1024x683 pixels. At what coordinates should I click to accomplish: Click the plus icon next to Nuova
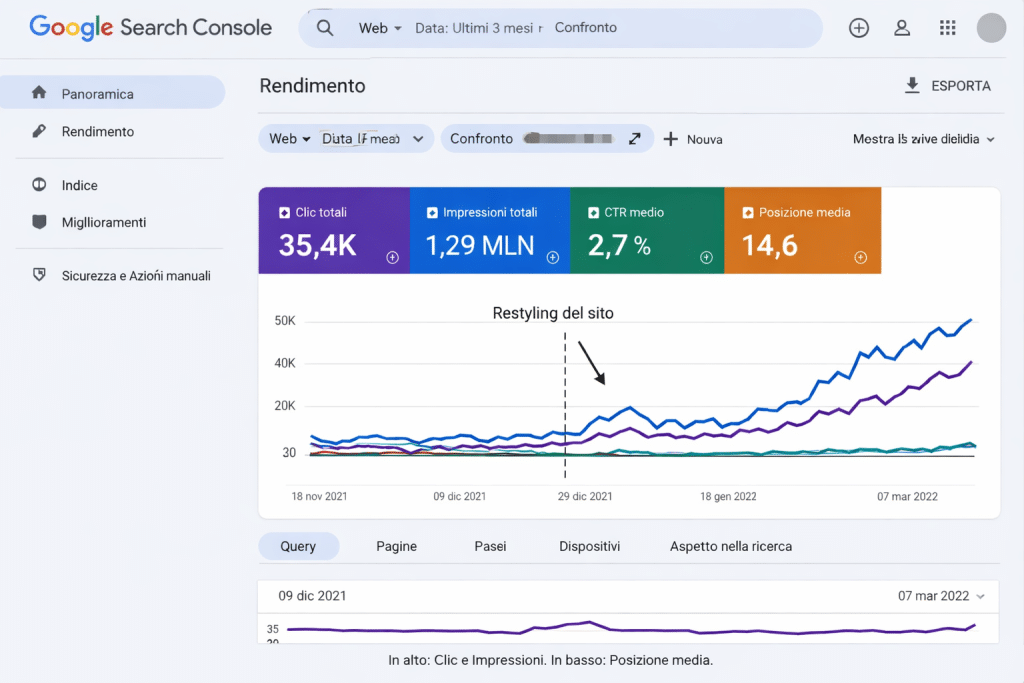point(671,139)
